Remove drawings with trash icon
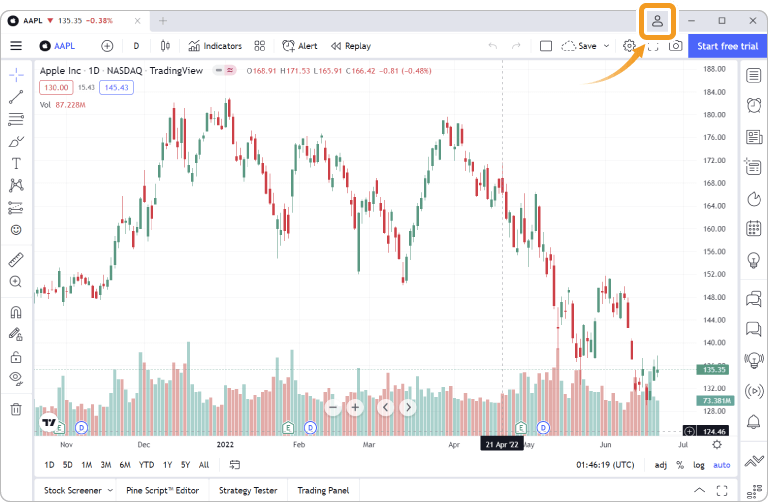Viewport: 768px width, 502px height. tap(16, 409)
